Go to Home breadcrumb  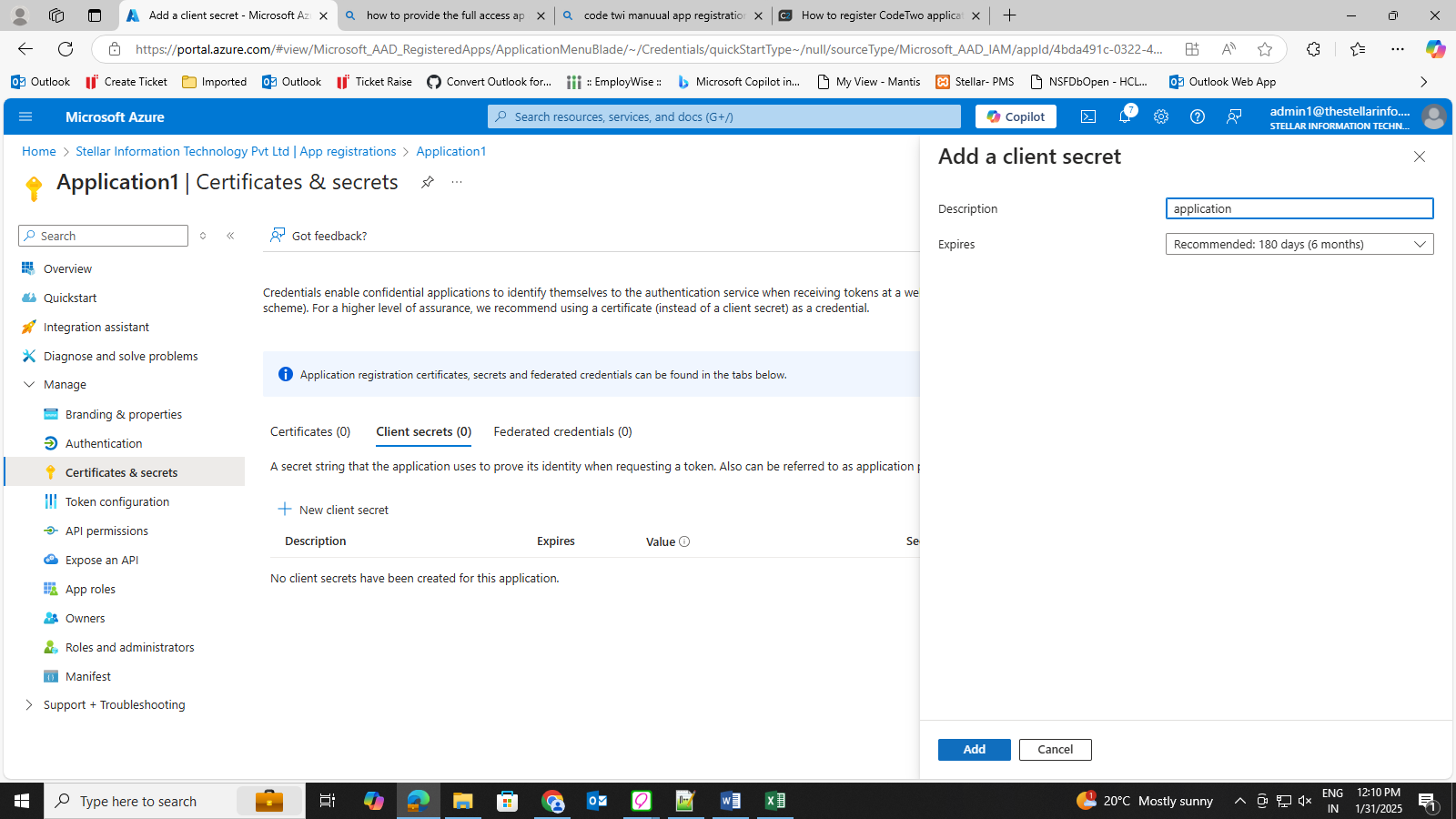39,151
